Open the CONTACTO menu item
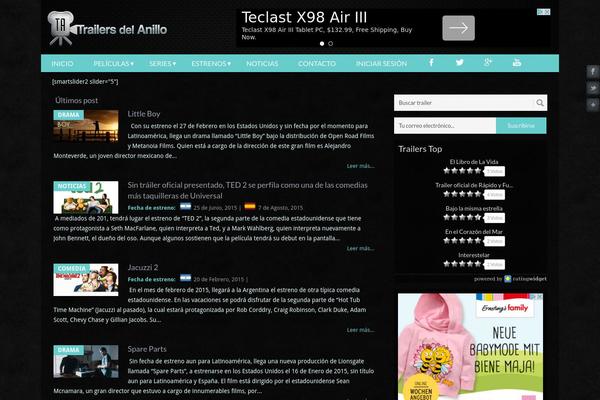 [317, 64]
